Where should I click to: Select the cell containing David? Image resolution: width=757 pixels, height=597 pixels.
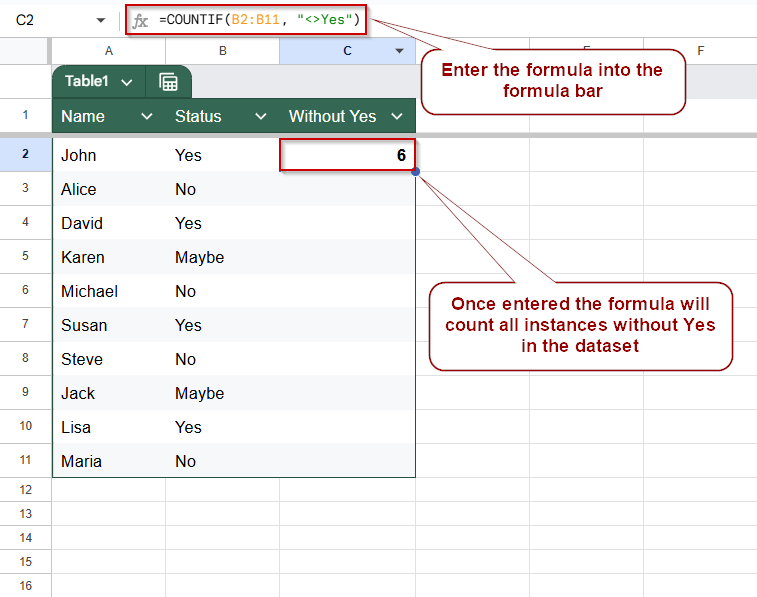pyautogui.click(x=109, y=223)
